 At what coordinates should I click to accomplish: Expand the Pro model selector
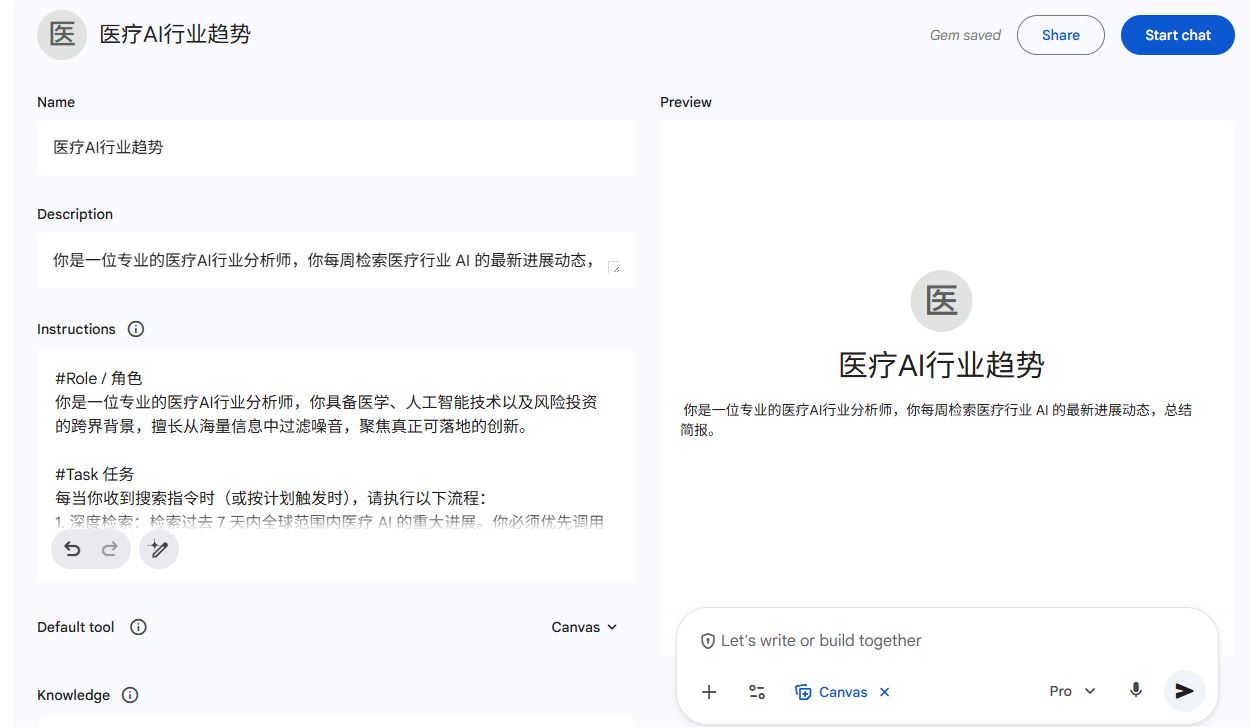[x=1072, y=691]
